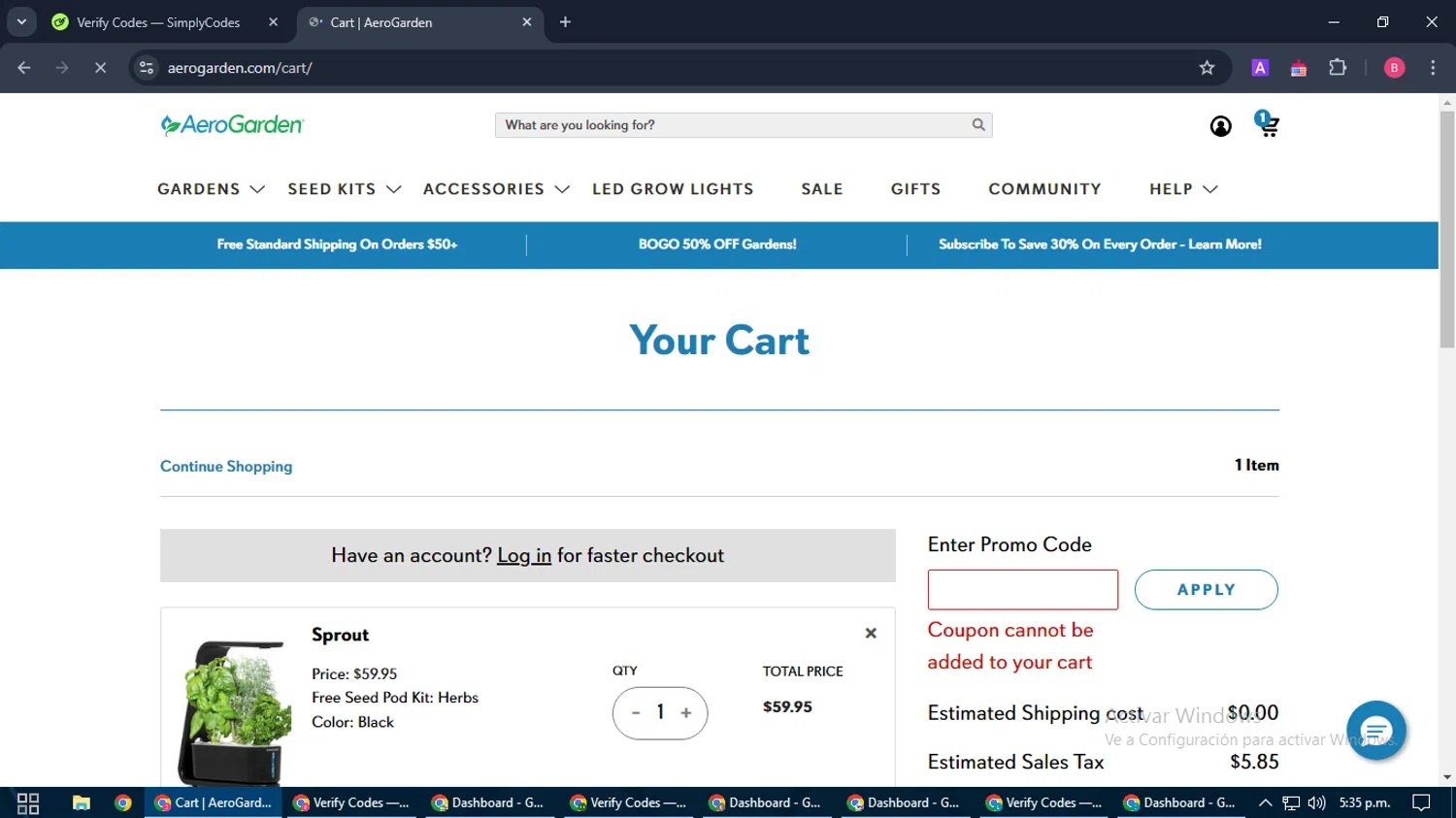The height and width of the screenshot is (818, 1456).
Task: Click the search magnifier icon
Action: (x=978, y=125)
